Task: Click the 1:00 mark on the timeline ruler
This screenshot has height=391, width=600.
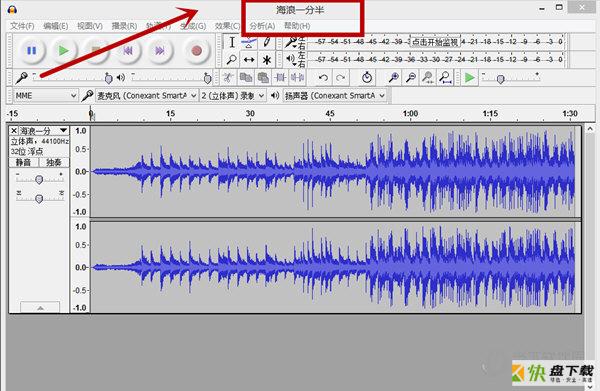Action: point(410,113)
